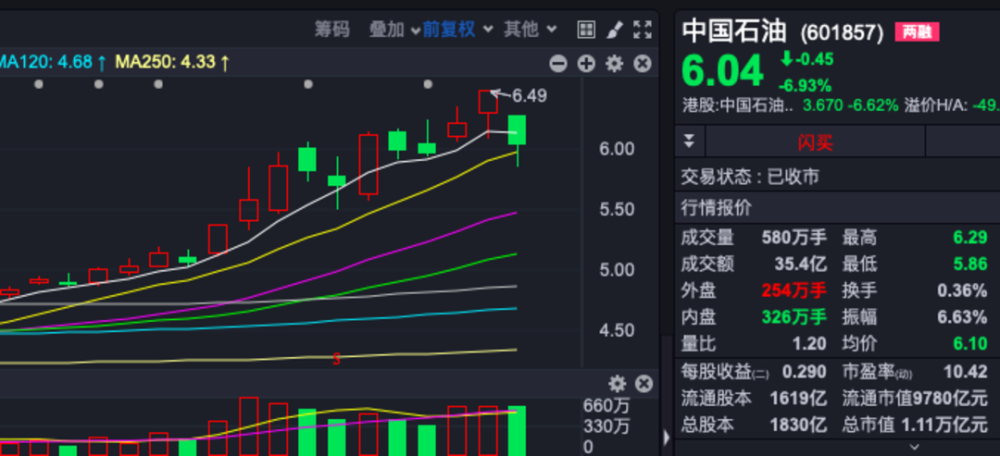Select the drawing brush tool icon

tap(614, 29)
